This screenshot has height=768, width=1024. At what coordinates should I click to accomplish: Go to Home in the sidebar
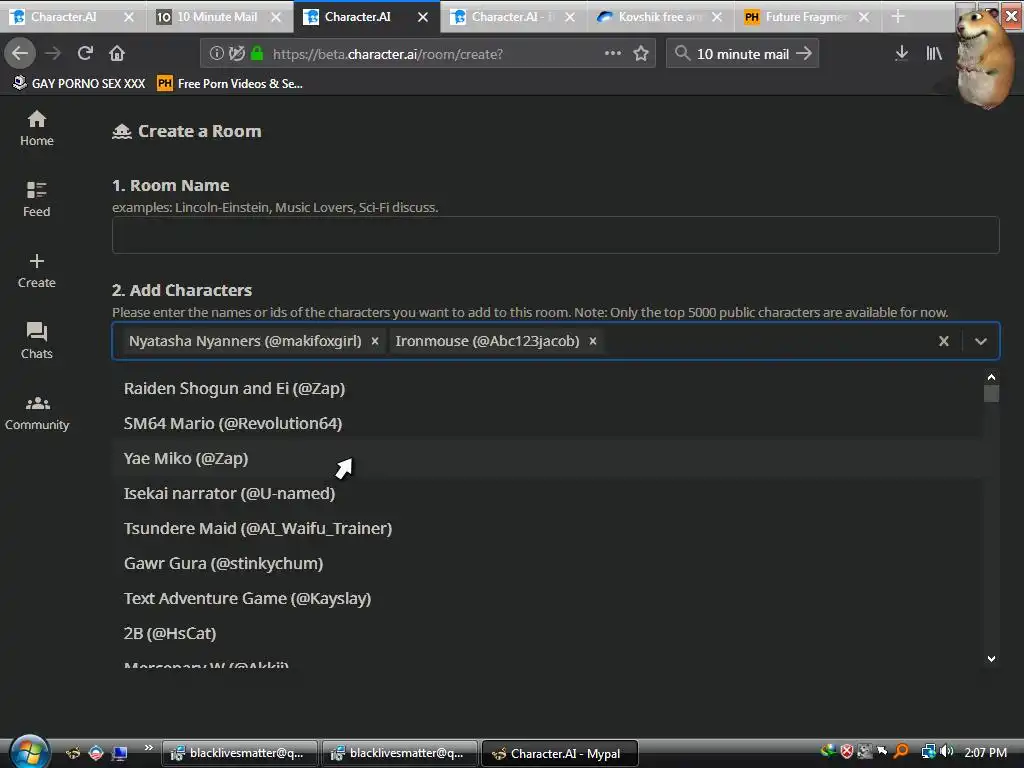point(37,128)
